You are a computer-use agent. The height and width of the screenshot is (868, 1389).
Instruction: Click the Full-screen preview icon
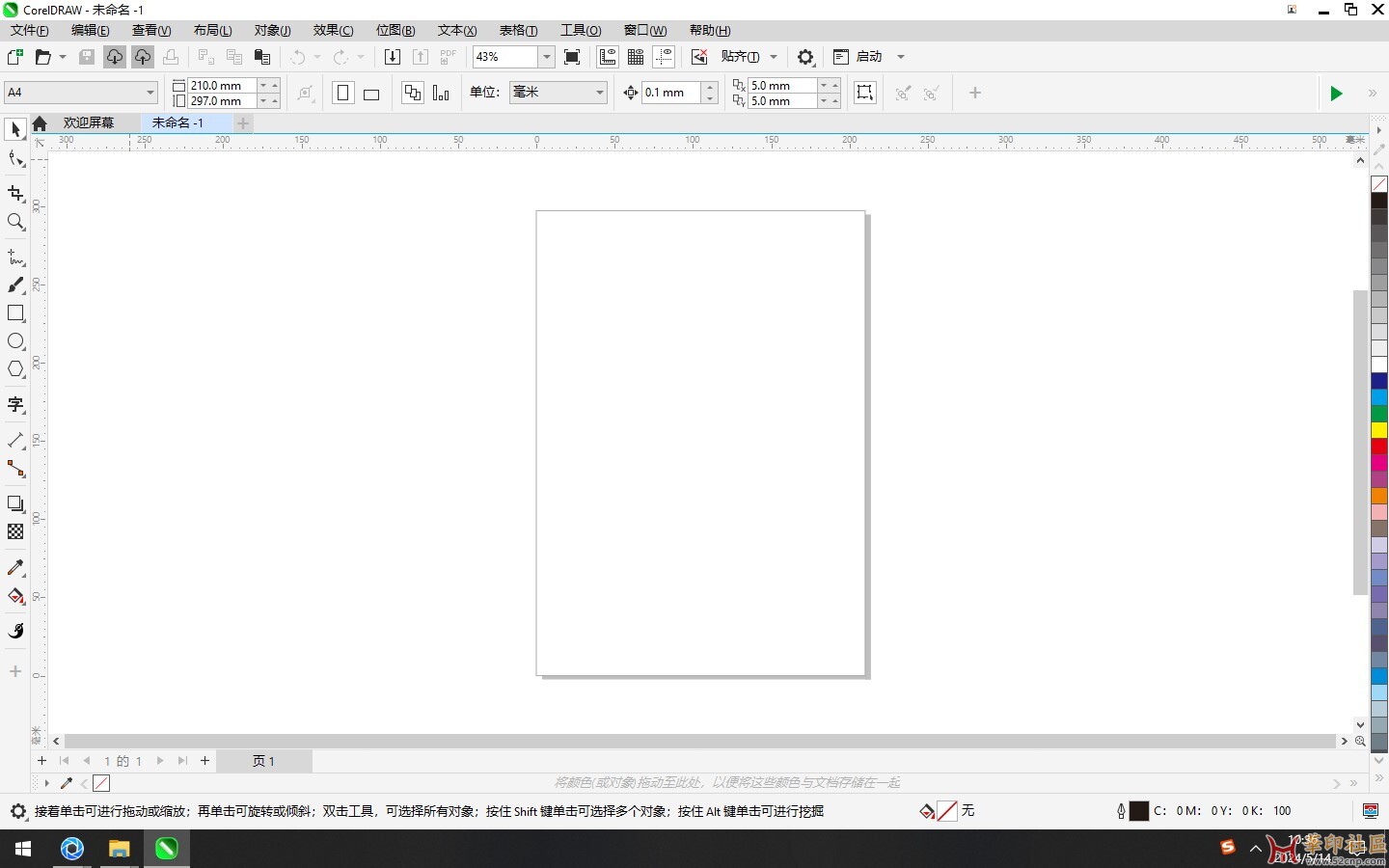(x=572, y=57)
